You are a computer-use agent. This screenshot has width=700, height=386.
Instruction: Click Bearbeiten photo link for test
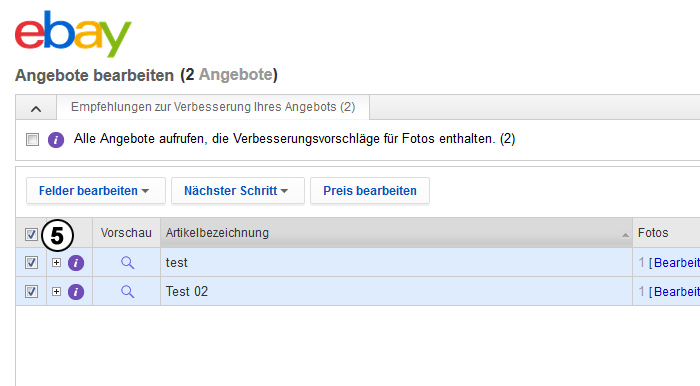pos(676,262)
